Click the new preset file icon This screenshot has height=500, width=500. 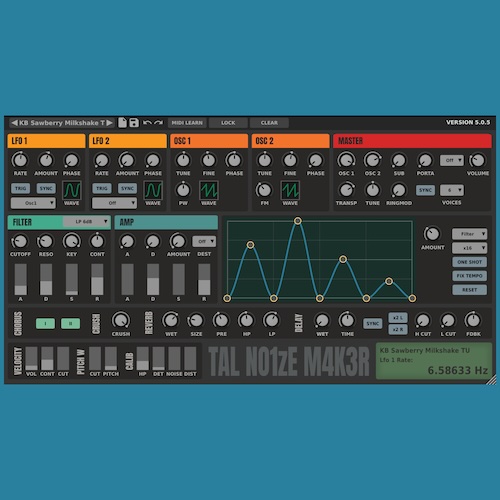tap(123, 123)
